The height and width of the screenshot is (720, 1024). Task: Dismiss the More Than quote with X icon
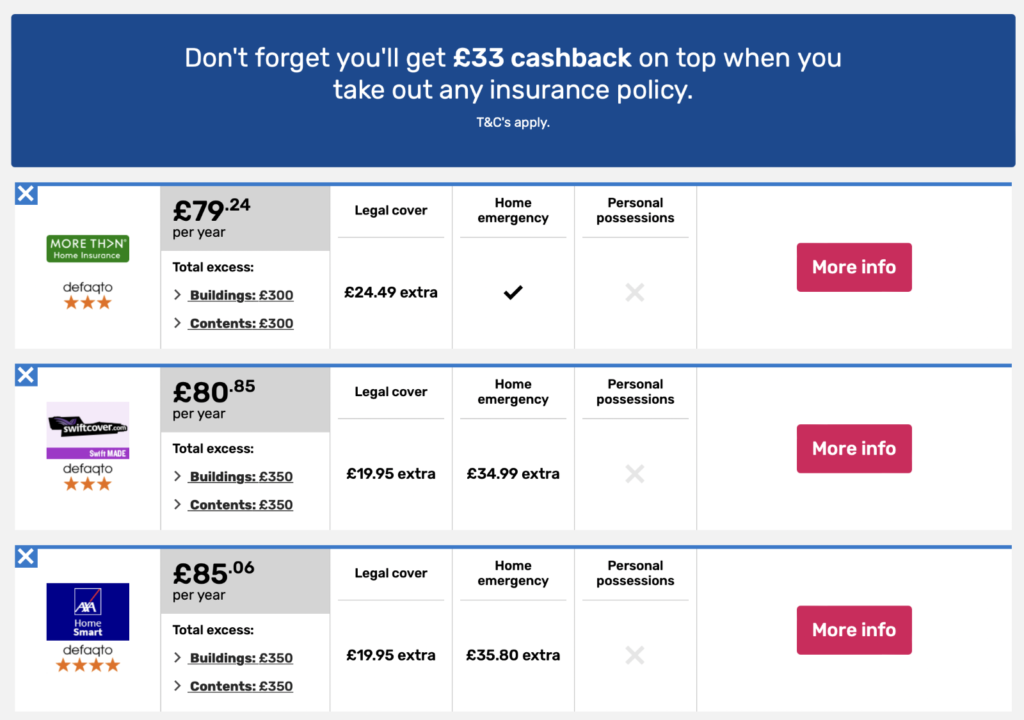pos(26,194)
